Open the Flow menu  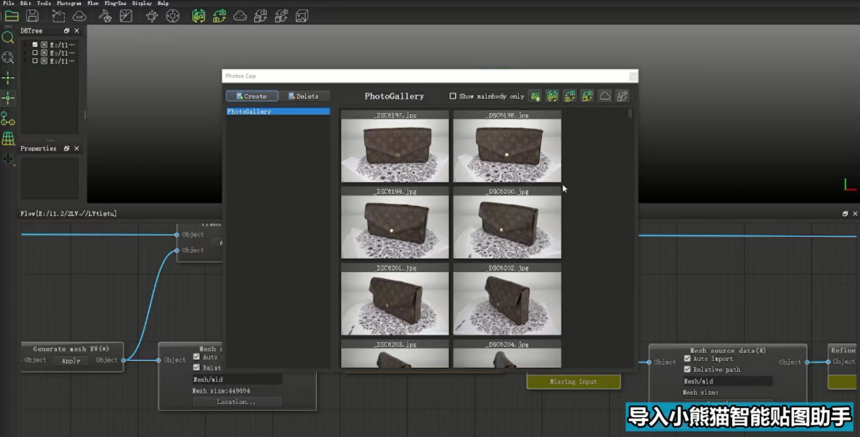point(93,3)
